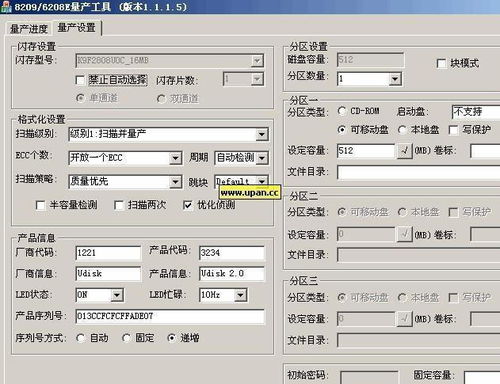Image resolution: width=500 pixels, height=384 pixels.
Task: Enable 扫描两次 checkbox
Action: click(119, 205)
